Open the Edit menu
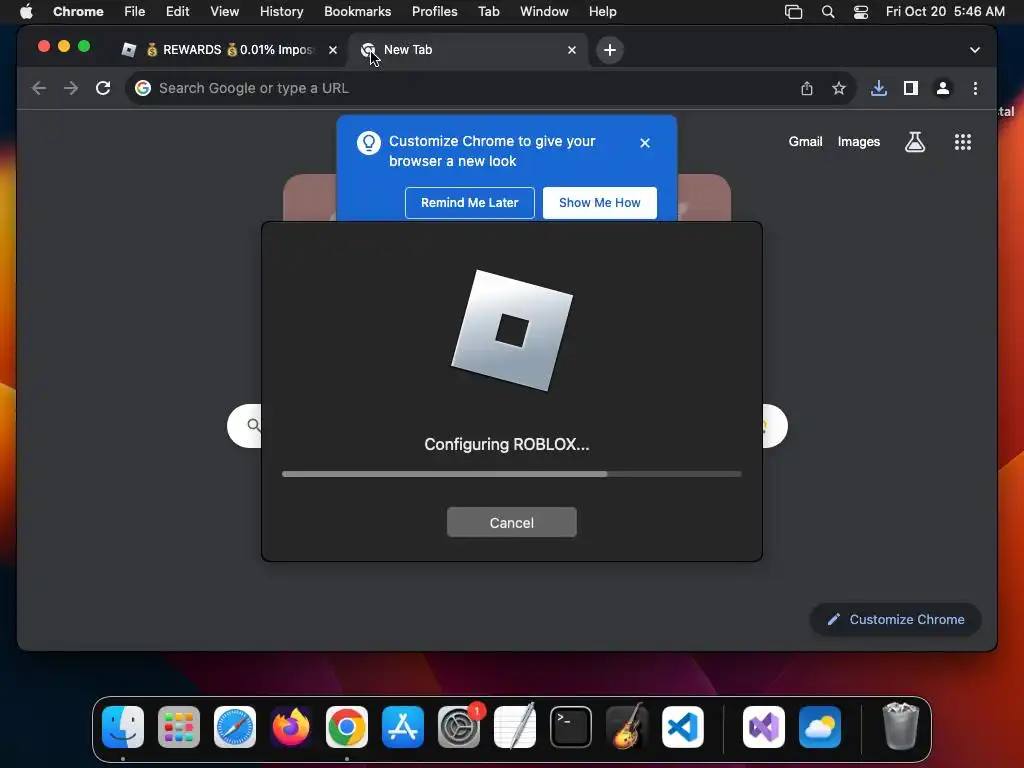 pos(177,11)
